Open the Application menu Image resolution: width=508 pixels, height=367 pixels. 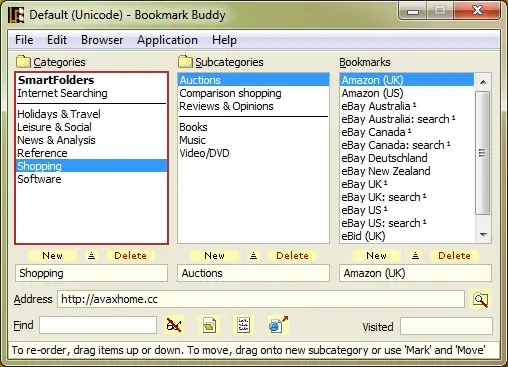(x=167, y=40)
